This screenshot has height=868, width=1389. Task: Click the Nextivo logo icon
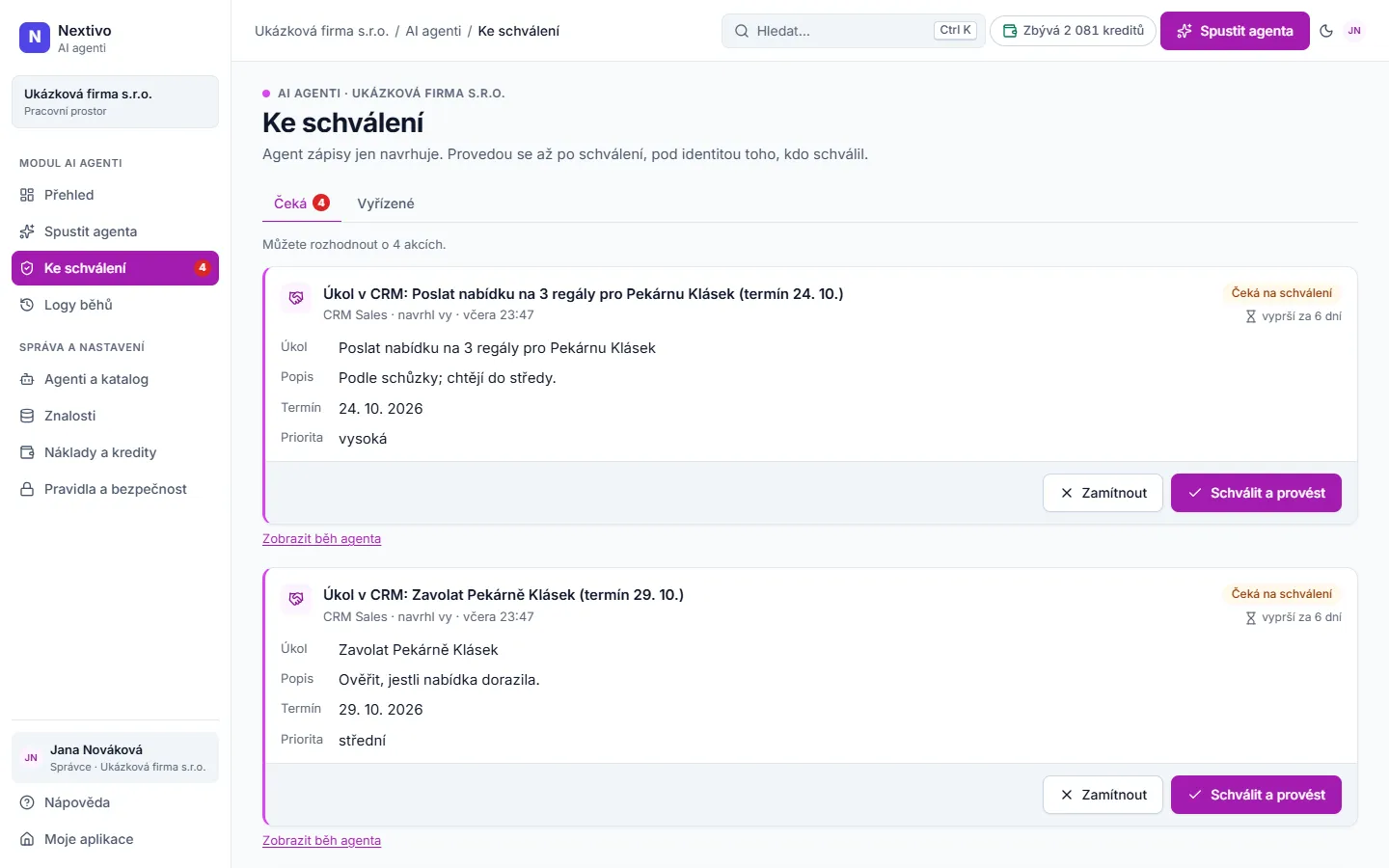[35, 38]
